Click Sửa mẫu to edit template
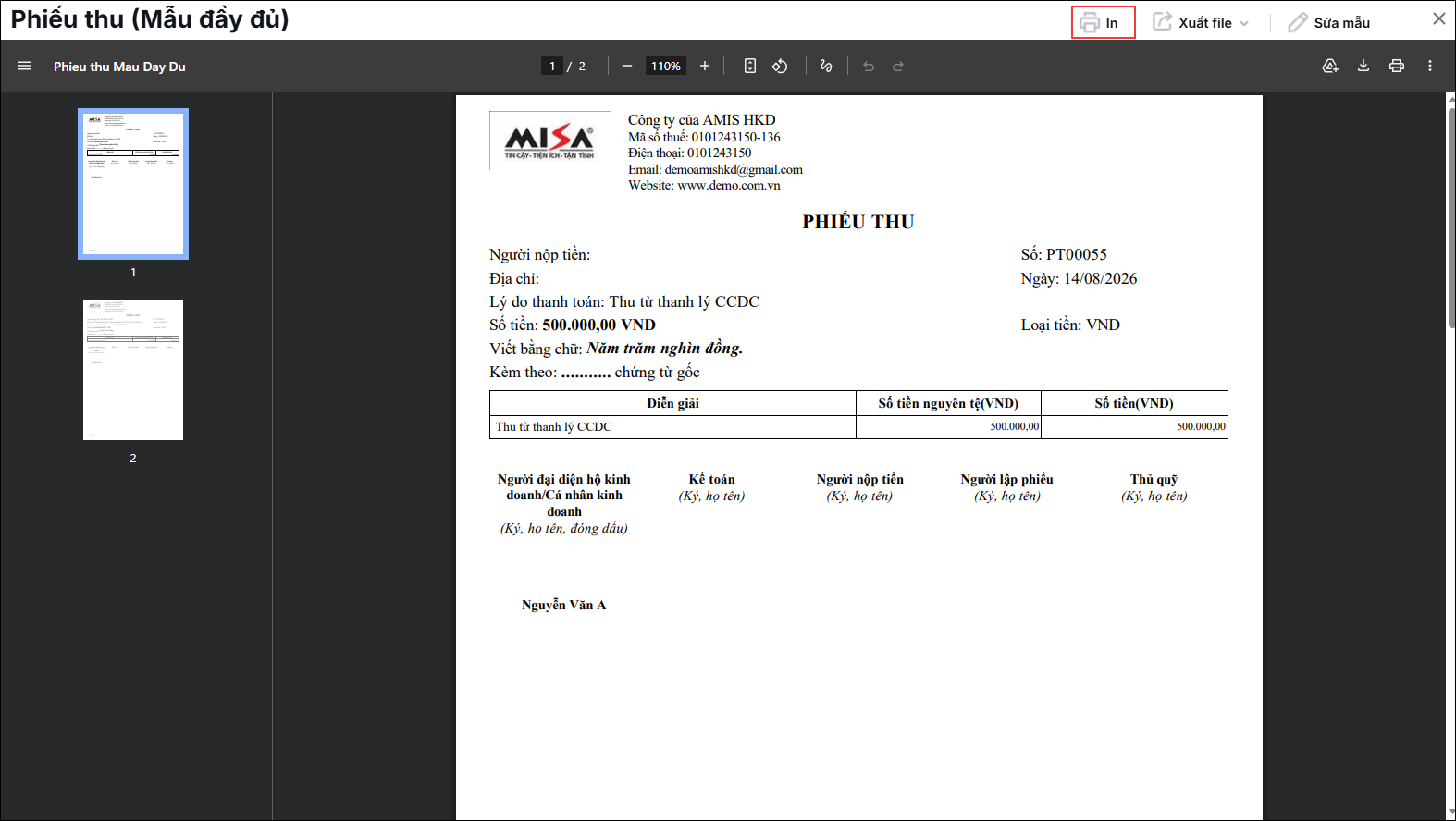1456x821 pixels. pyautogui.click(x=1329, y=22)
